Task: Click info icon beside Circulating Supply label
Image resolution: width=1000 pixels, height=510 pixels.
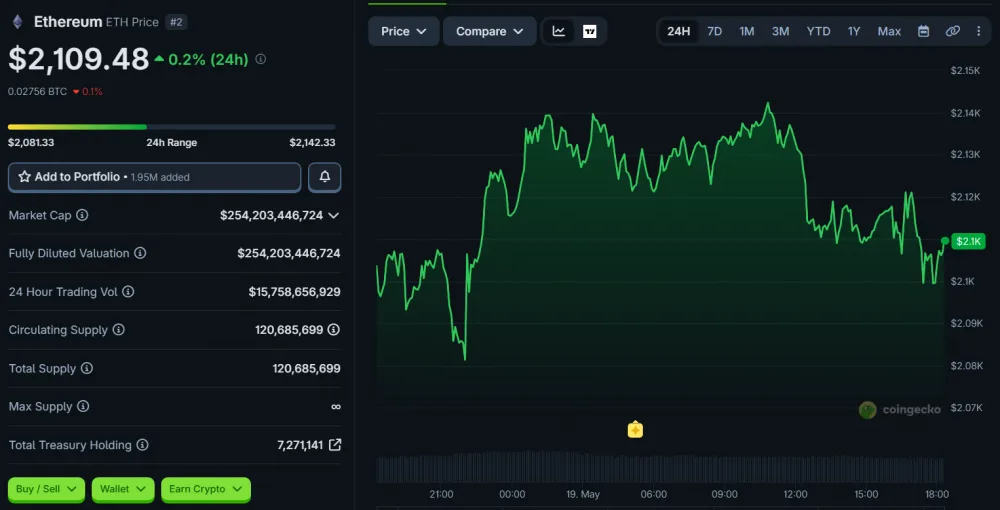Action: [x=118, y=330]
